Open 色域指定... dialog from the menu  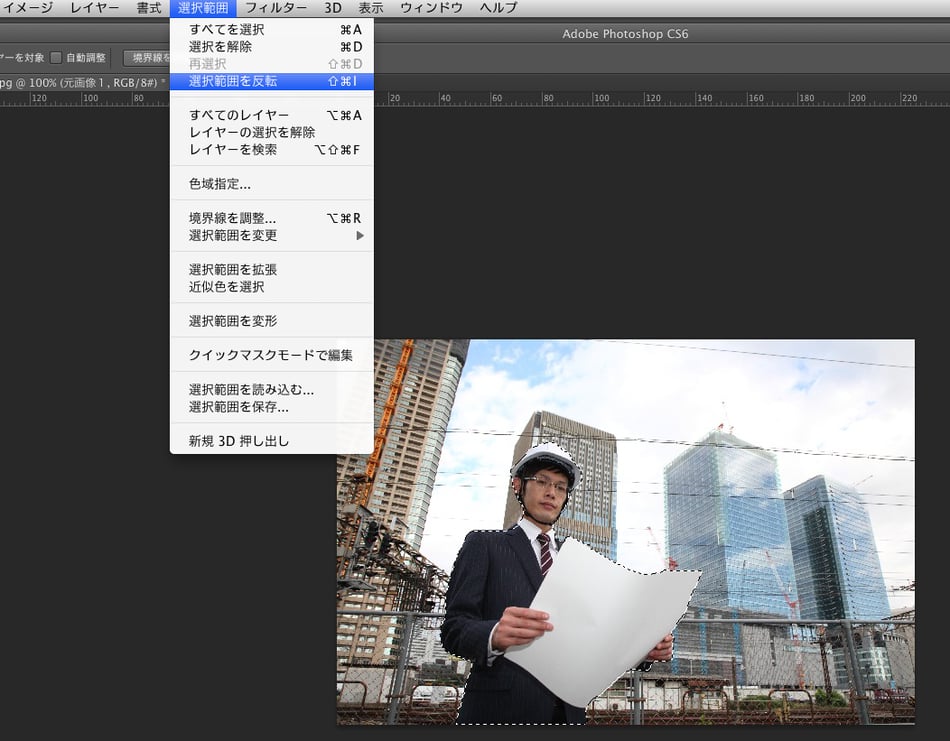(220, 184)
